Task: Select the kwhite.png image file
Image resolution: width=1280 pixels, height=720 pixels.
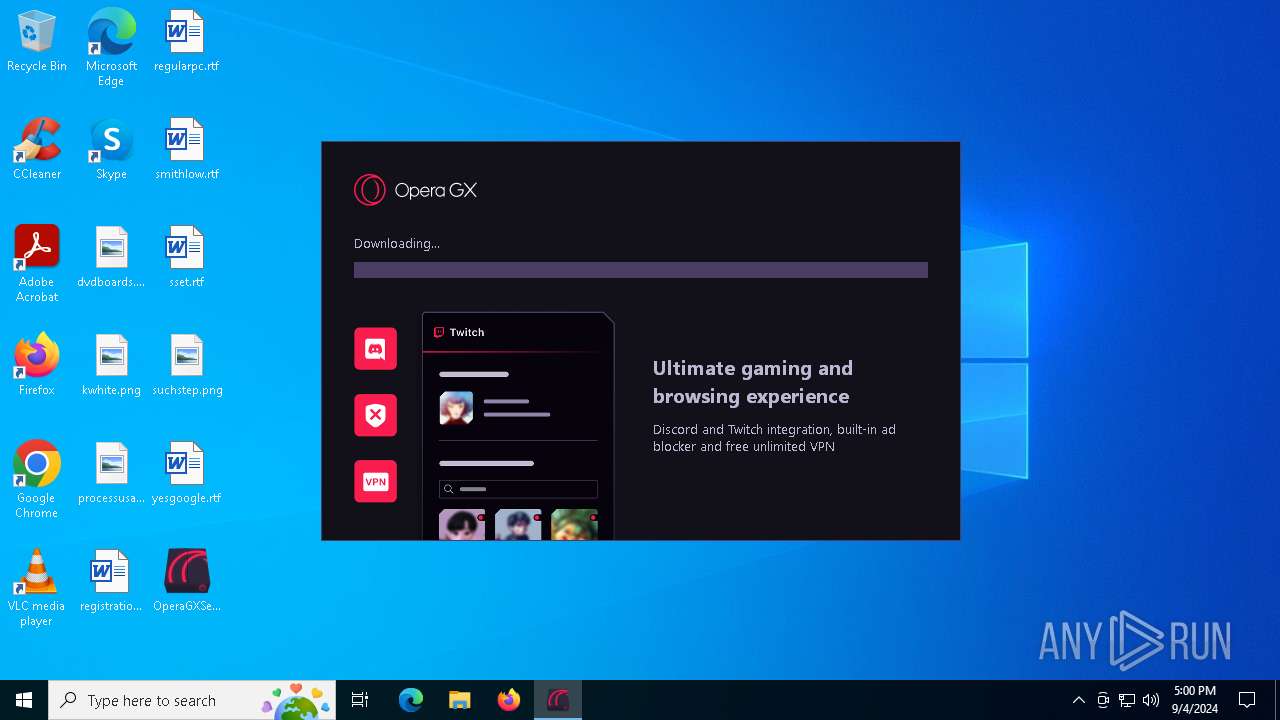Action: (111, 366)
